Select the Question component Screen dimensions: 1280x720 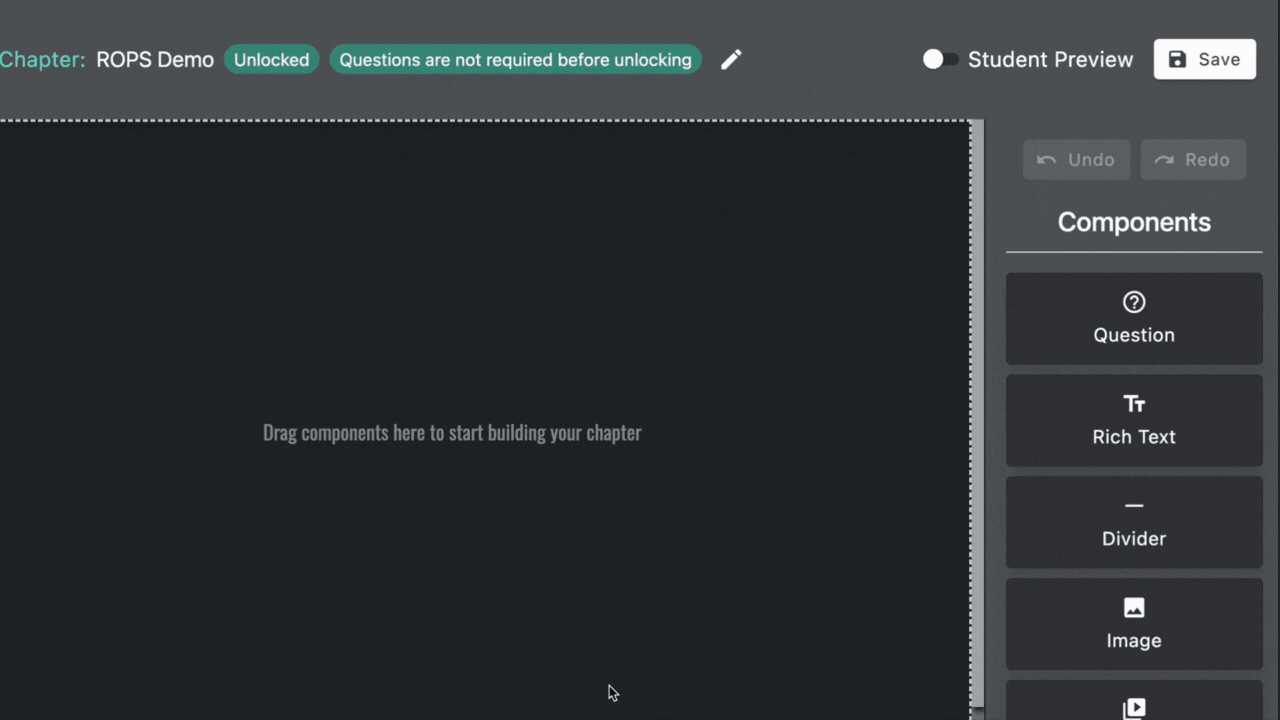1134,319
